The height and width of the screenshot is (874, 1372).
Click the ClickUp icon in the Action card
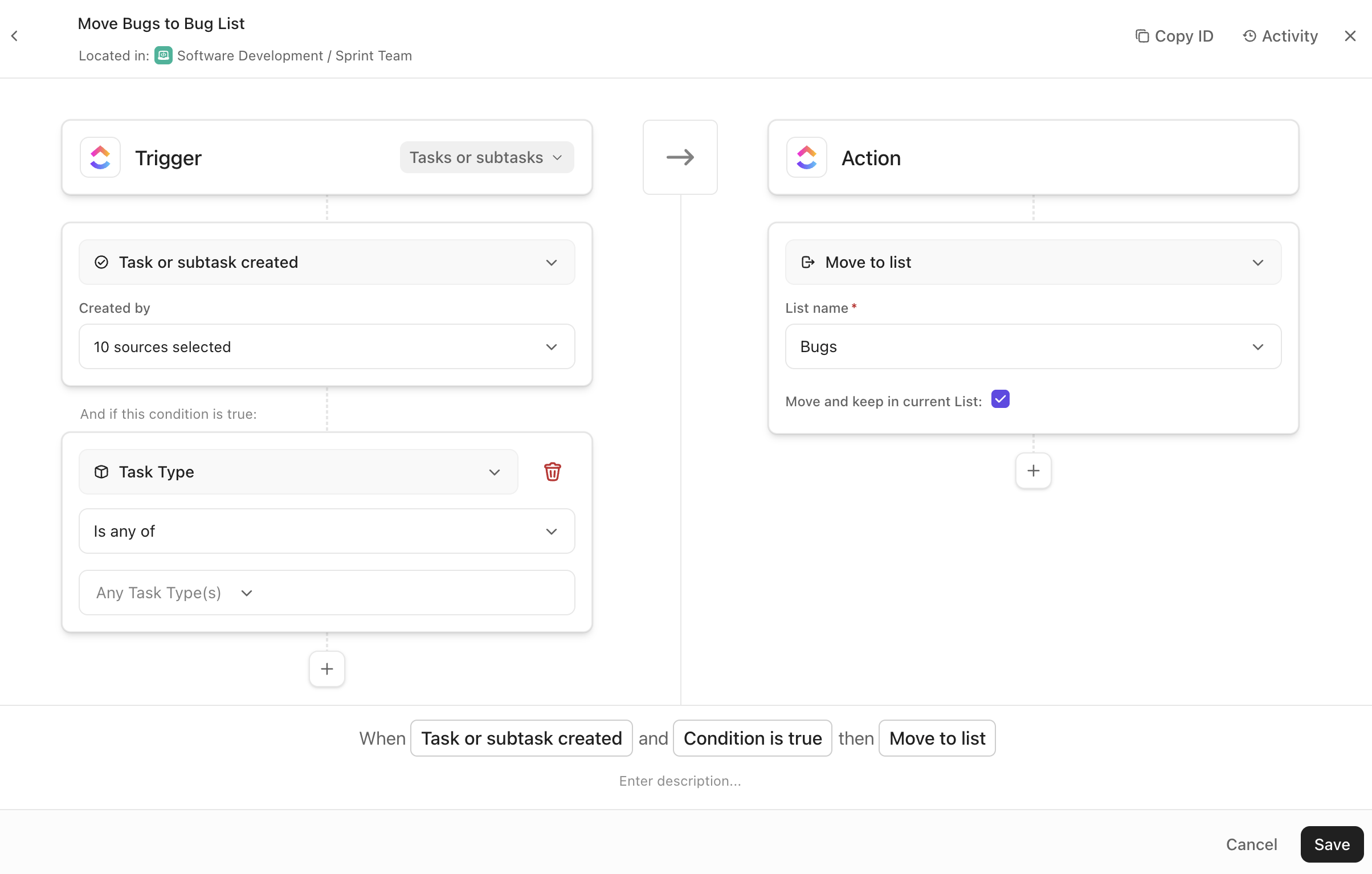[x=806, y=157]
